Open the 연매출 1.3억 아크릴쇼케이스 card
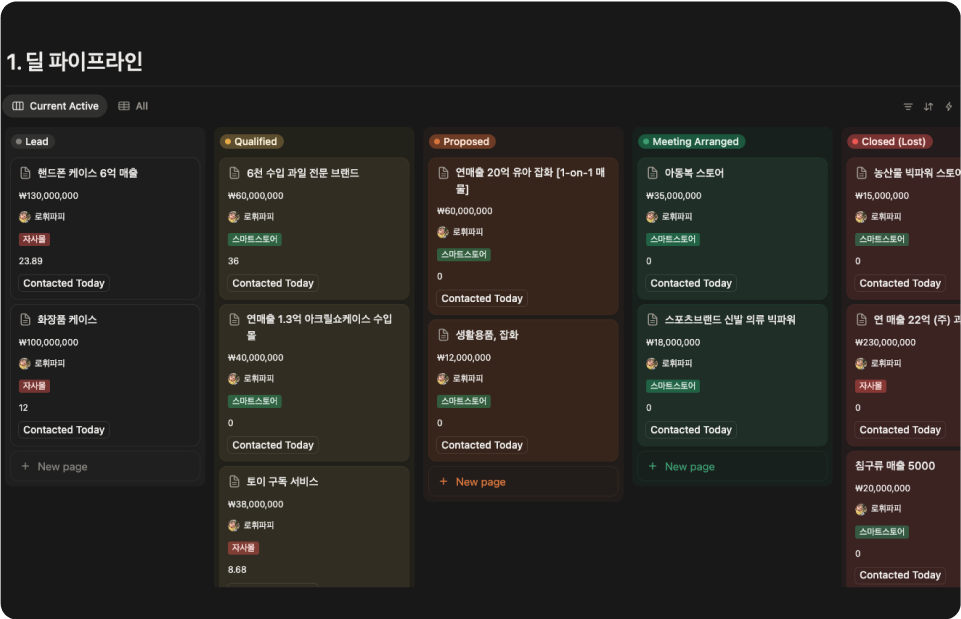This screenshot has width=961, height=619. point(314,382)
